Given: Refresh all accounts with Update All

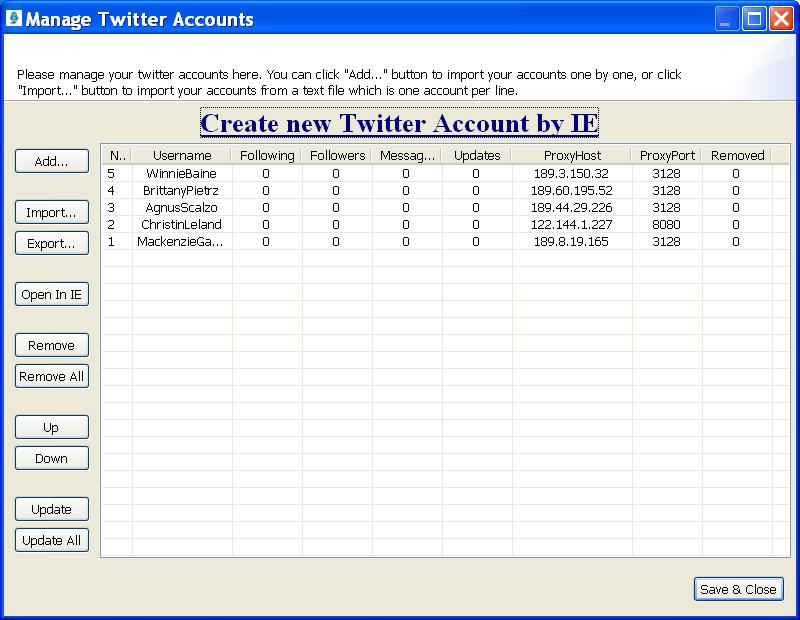Looking at the screenshot, I should pyautogui.click(x=52, y=540).
